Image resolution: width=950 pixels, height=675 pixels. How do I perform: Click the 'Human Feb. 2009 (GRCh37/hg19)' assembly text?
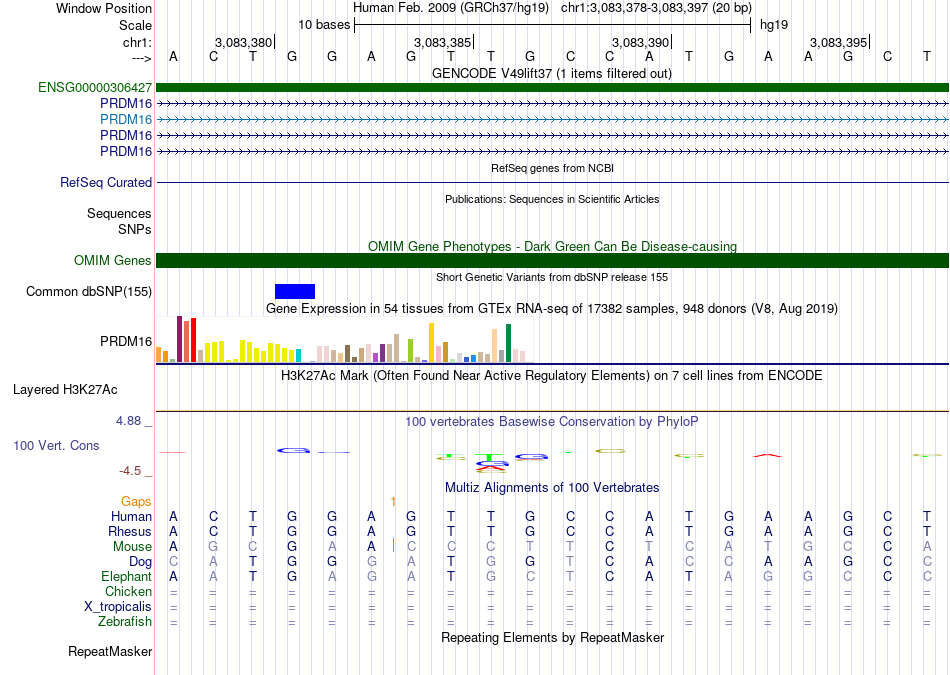(451, 8)
